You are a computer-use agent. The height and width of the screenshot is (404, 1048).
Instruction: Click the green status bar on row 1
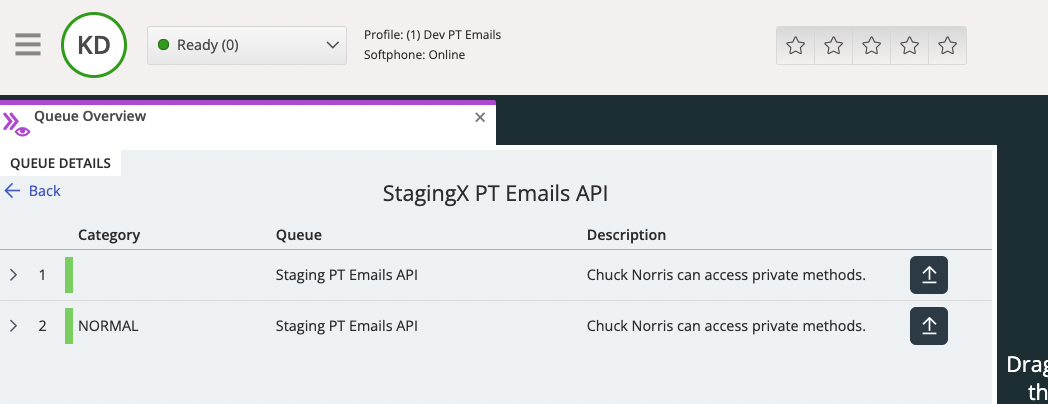[x=69, y=275]
